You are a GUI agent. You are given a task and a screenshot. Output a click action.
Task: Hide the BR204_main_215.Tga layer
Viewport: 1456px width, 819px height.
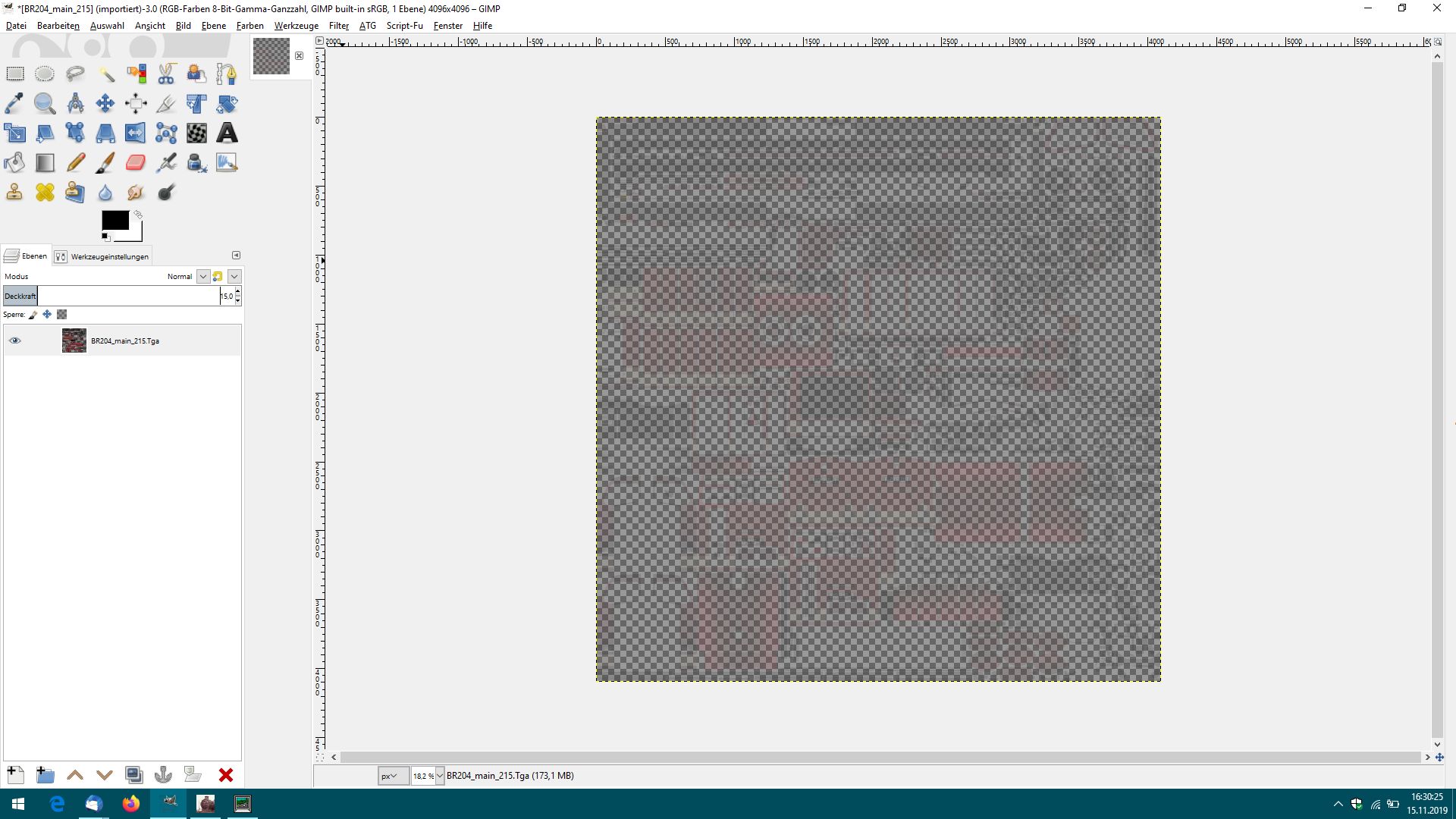[x=14, y=340]
